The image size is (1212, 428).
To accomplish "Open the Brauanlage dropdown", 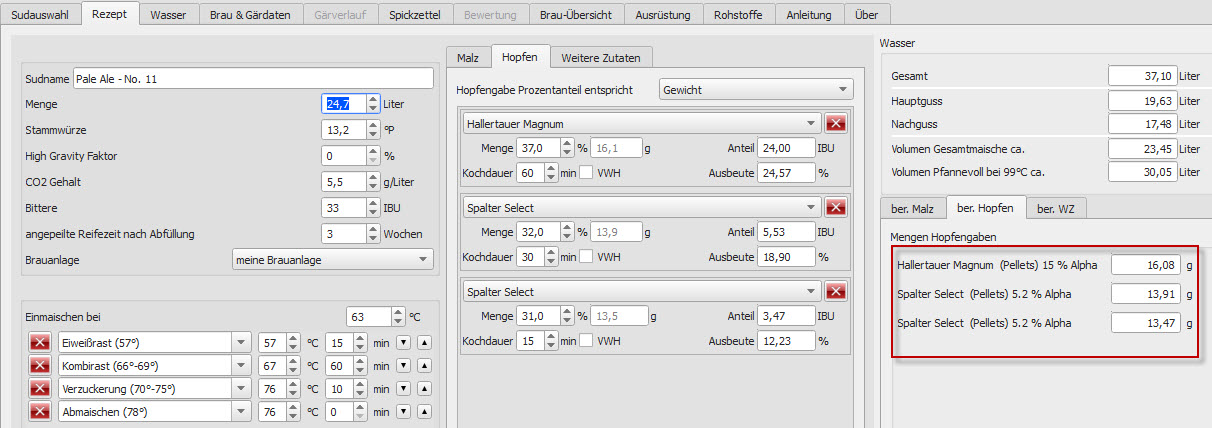I will [x=332, y=260].
